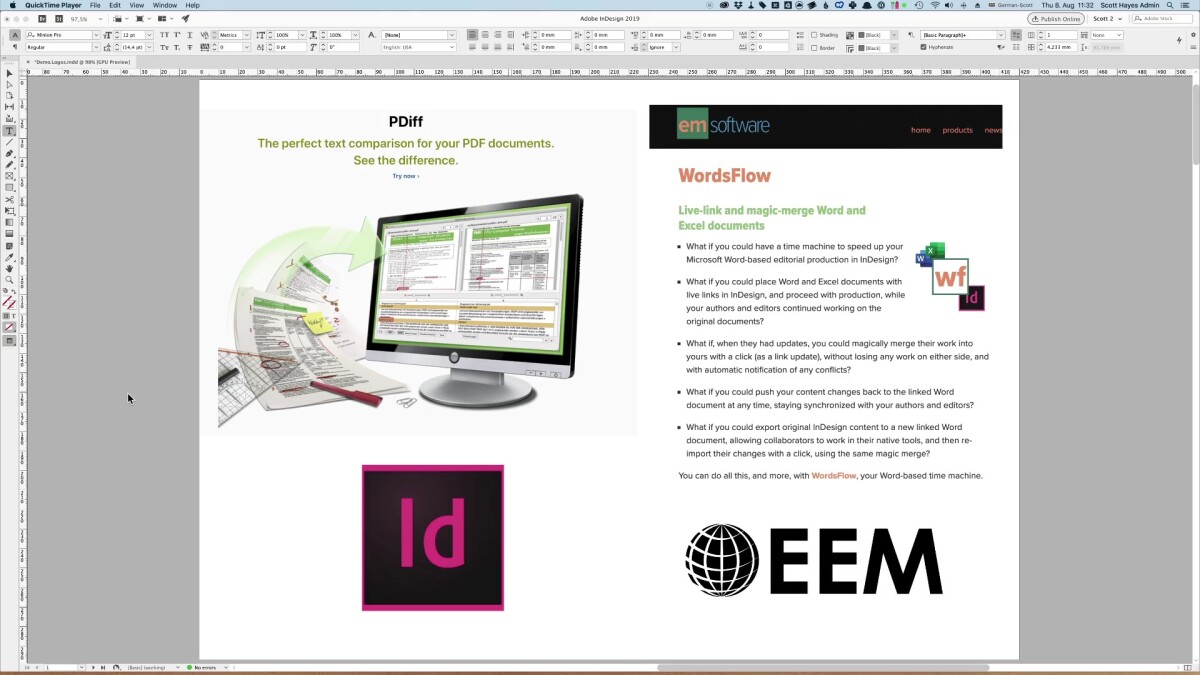The width and height of the screenshot is (1200, 675).
Task: Select the Selection tool arrow
Action: pos(10,73)
